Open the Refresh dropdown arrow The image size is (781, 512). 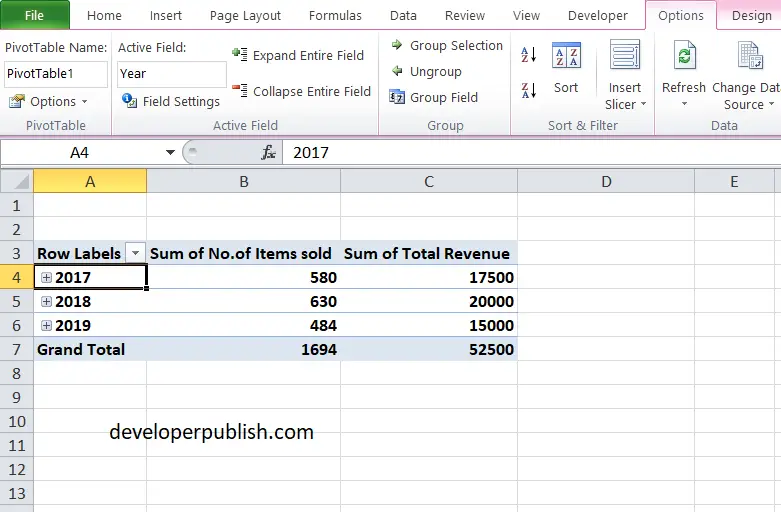684,104
